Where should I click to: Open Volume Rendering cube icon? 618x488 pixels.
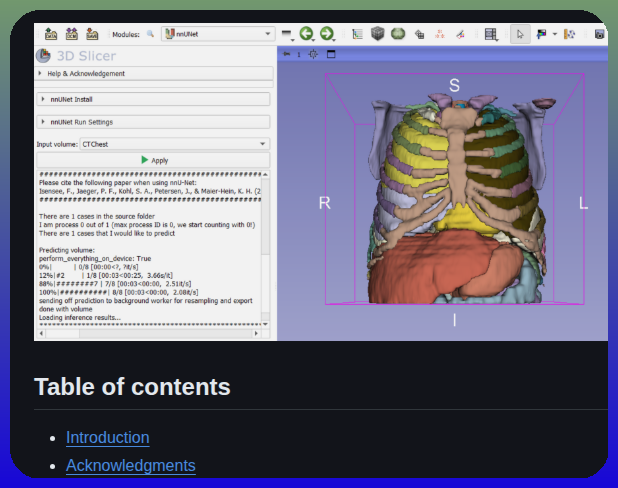tap(377, 34)
